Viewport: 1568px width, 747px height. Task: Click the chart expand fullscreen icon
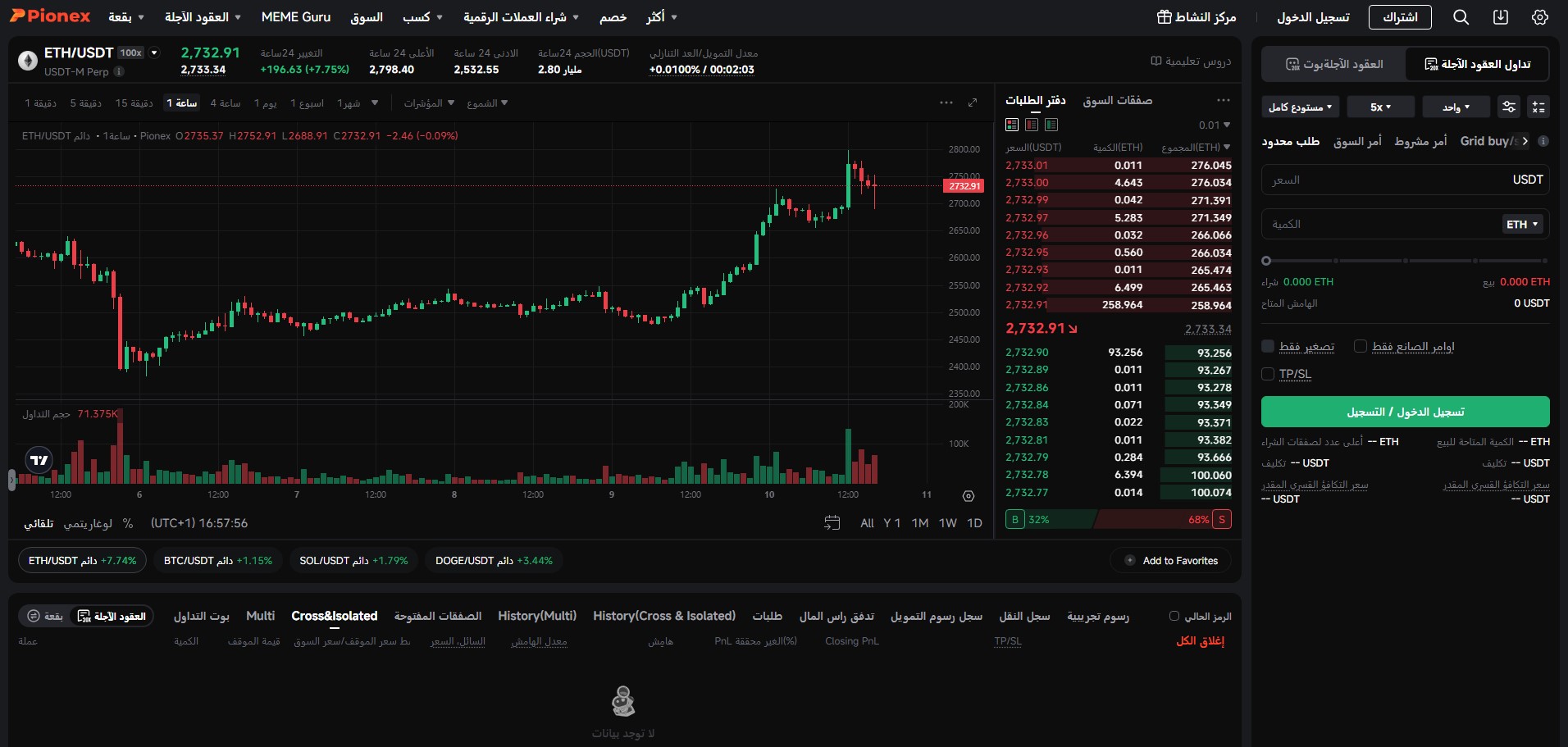pyautogui.click(x=974, y=102)
